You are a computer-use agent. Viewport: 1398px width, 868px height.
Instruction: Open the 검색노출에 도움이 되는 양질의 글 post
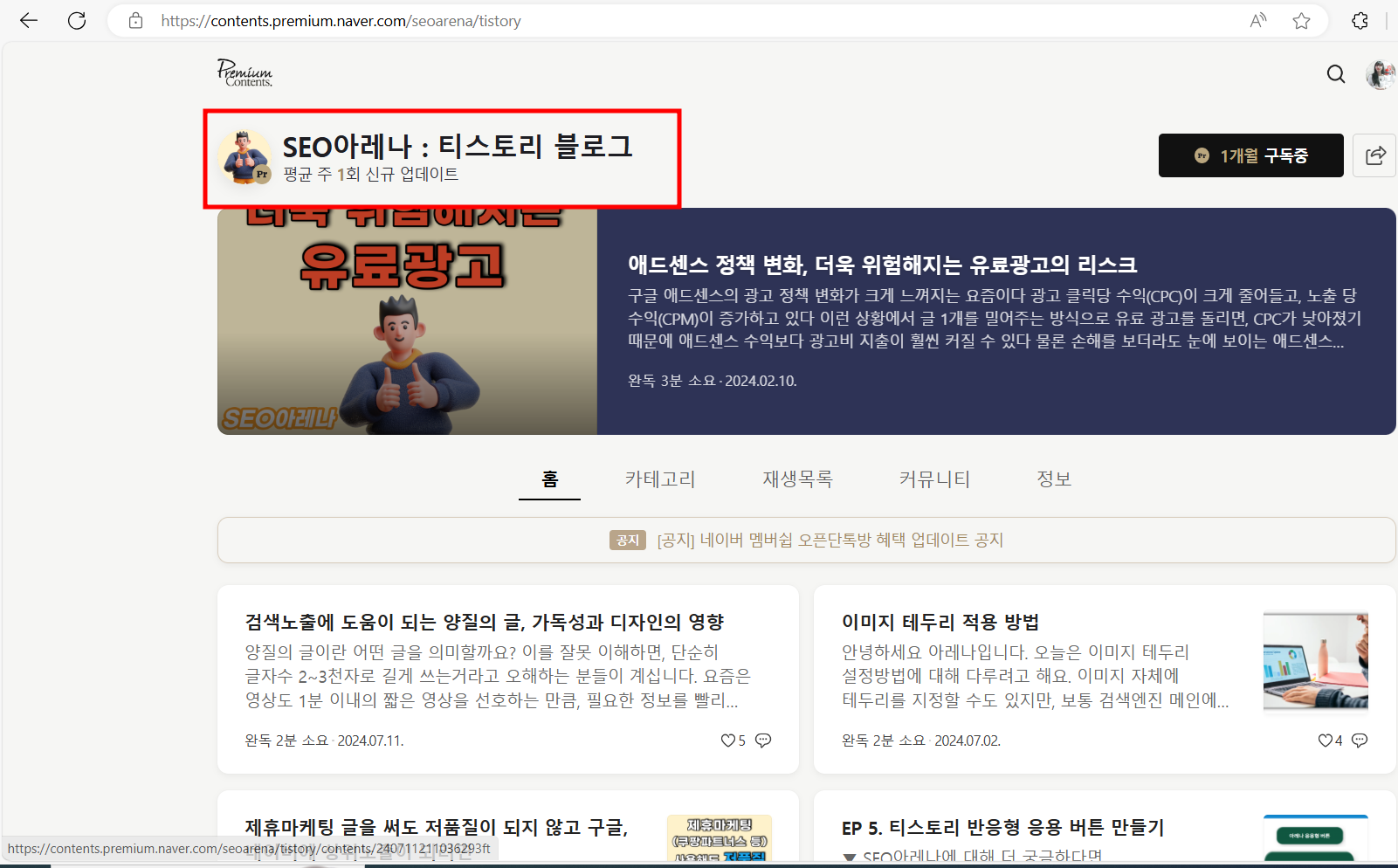(485, 622)
